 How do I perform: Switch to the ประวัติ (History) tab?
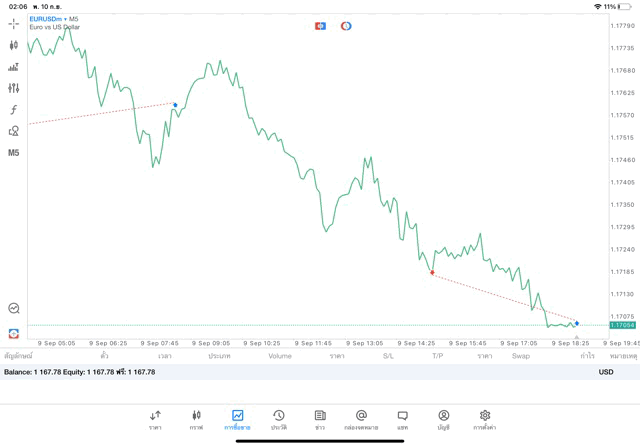(278, 420)
